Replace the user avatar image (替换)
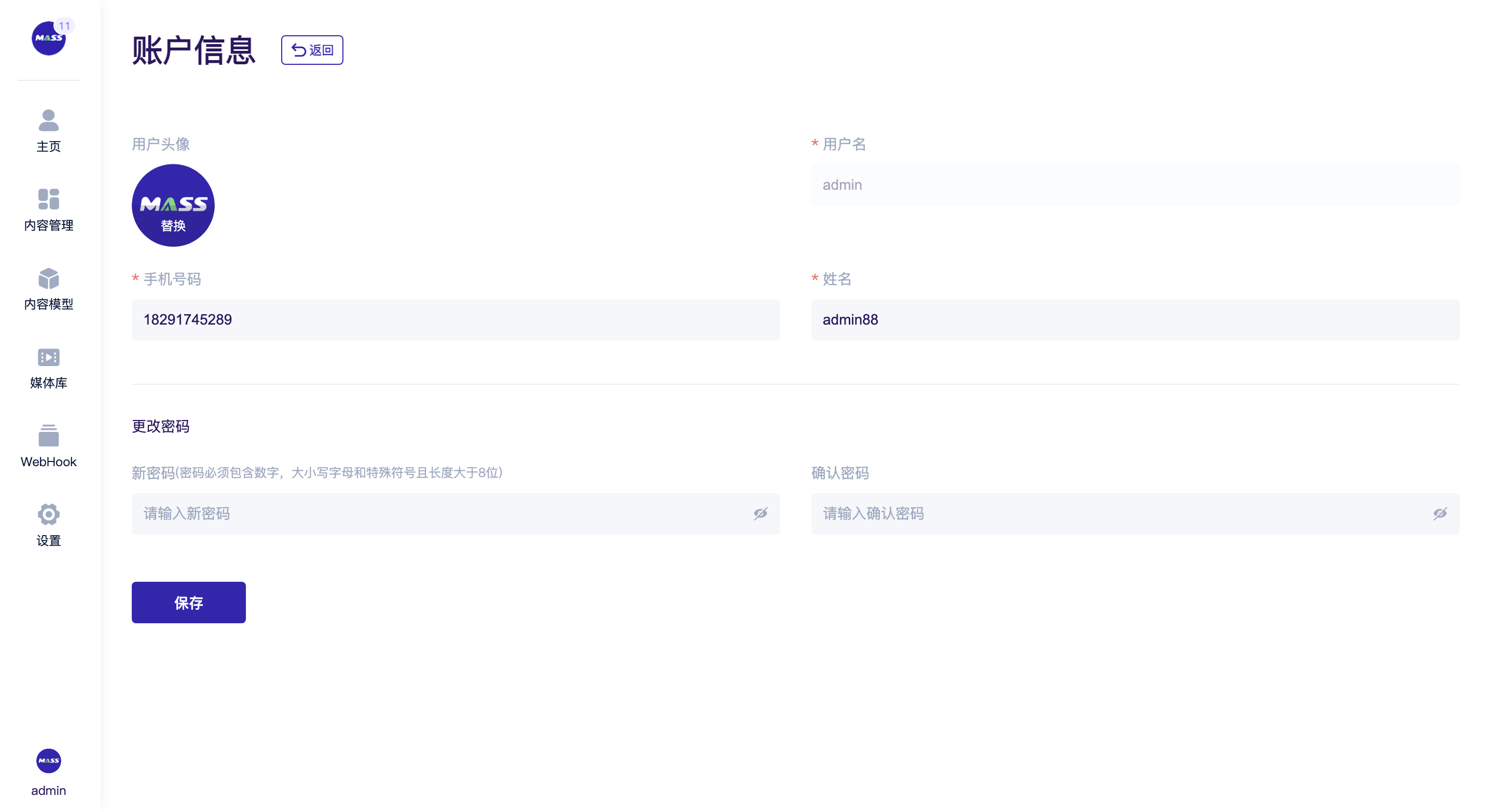1491x812 pixels. coord(173,205)
